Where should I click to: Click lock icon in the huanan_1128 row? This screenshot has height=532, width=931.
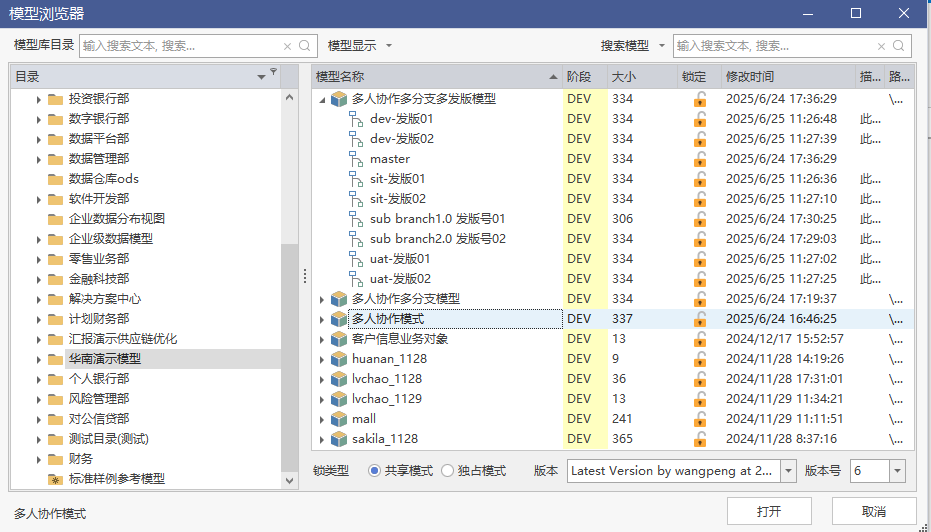point(700,359)
